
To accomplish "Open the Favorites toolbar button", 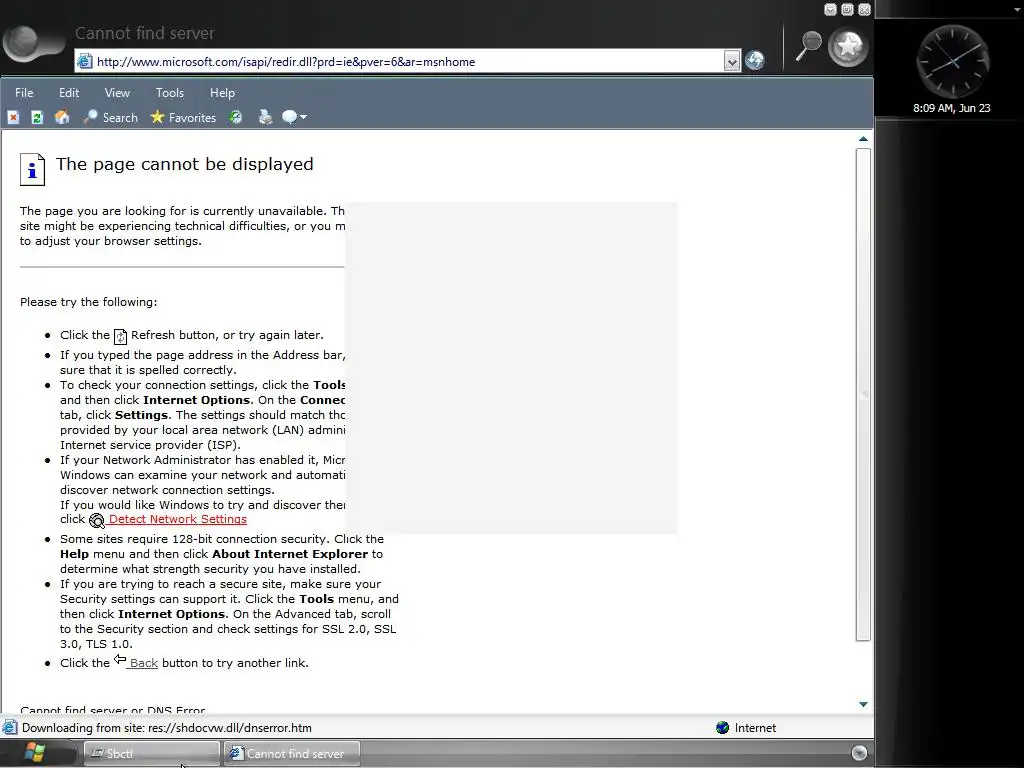I will [183, 118].
